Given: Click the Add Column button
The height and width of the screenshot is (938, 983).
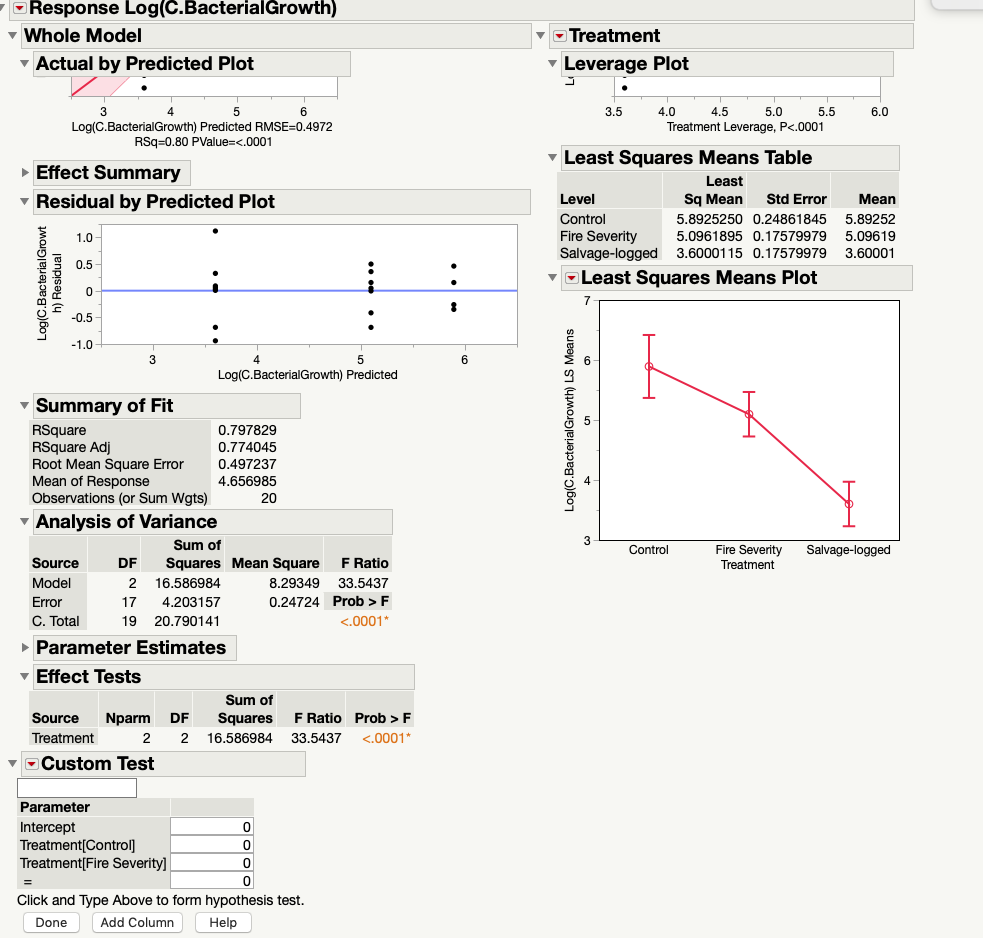Looking at the screenshot, I should click(x=136, y=922).
